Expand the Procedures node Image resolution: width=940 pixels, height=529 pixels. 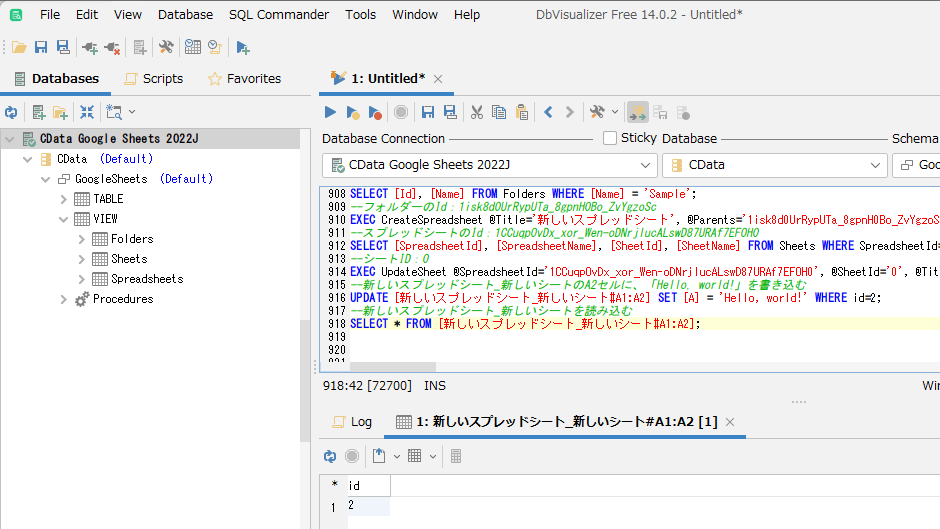[64, 299]
